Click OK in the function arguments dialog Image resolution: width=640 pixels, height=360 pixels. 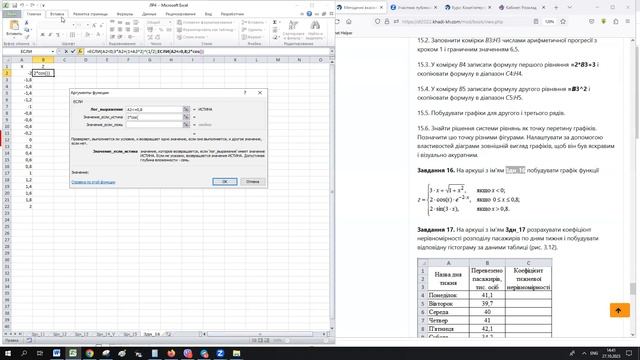click(224, 182)
